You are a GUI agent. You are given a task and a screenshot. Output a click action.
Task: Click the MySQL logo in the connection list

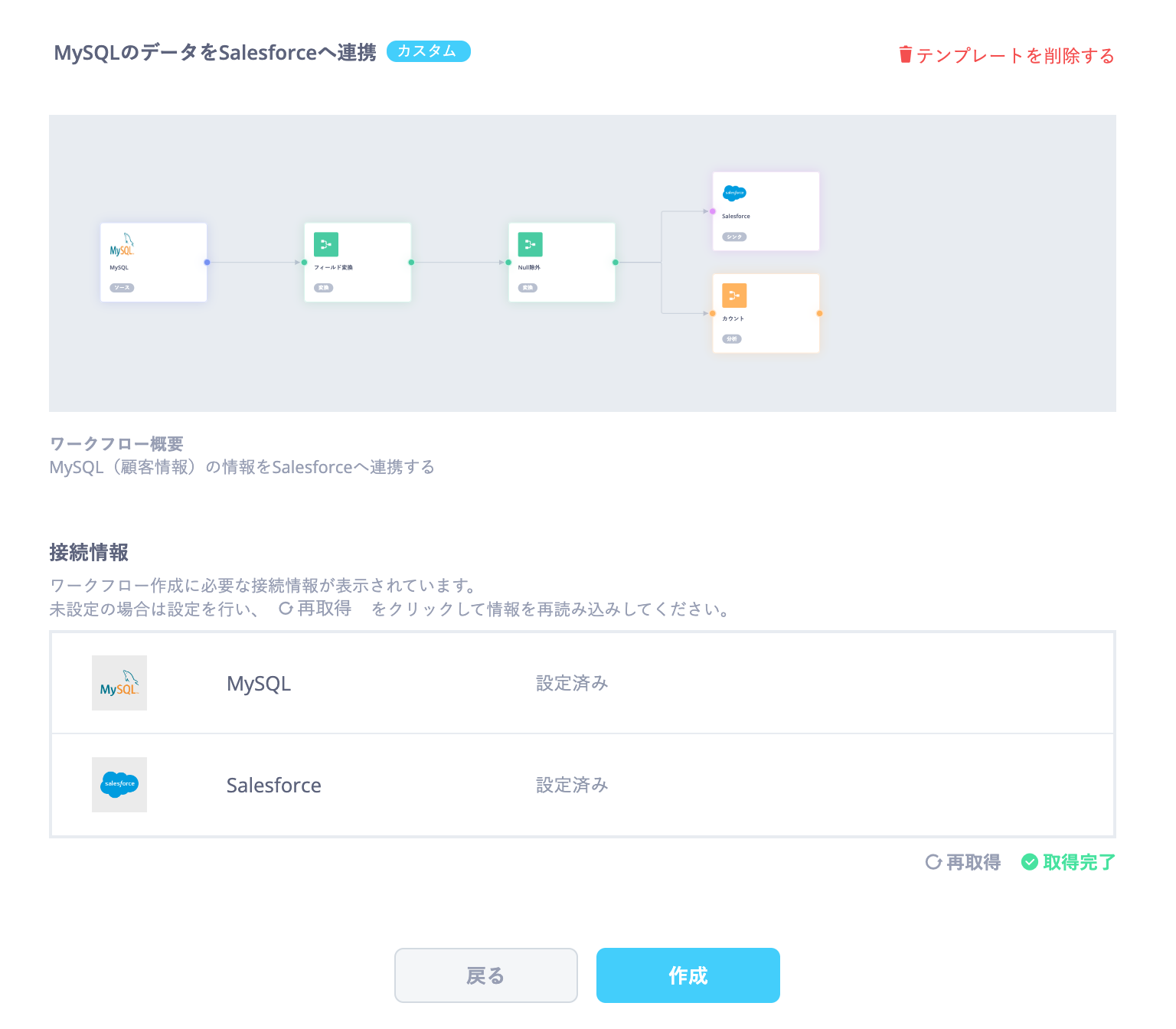coord(119,683)
